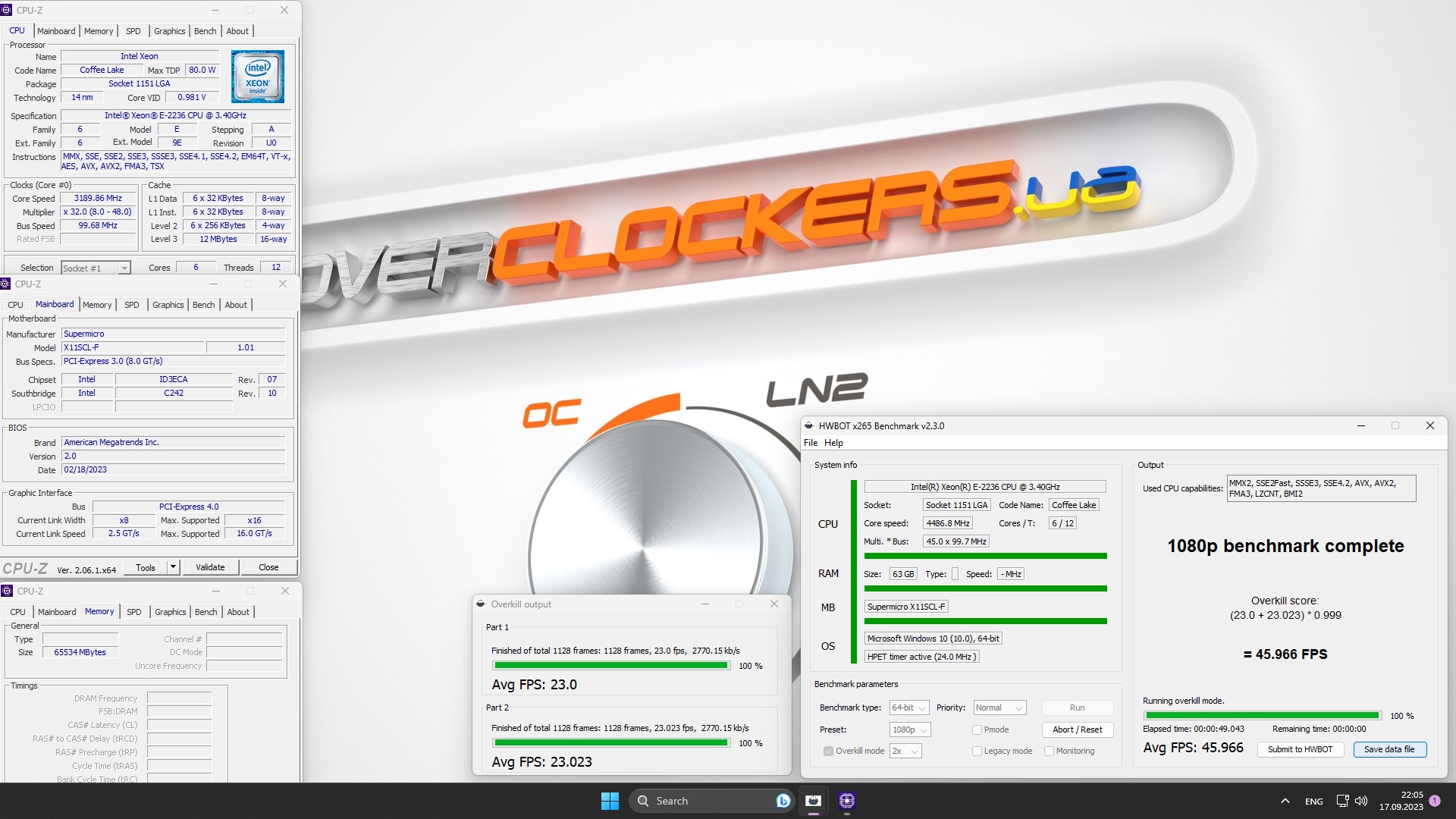Click the Intel Xeon logo in CPU-Z
Image resolution: width=1456 pixels, height=819 pixels.
coord(258,77)
